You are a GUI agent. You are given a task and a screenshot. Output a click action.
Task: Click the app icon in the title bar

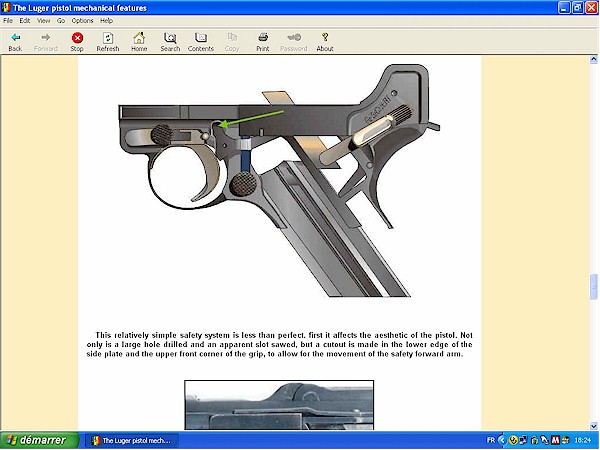(6, 8)
